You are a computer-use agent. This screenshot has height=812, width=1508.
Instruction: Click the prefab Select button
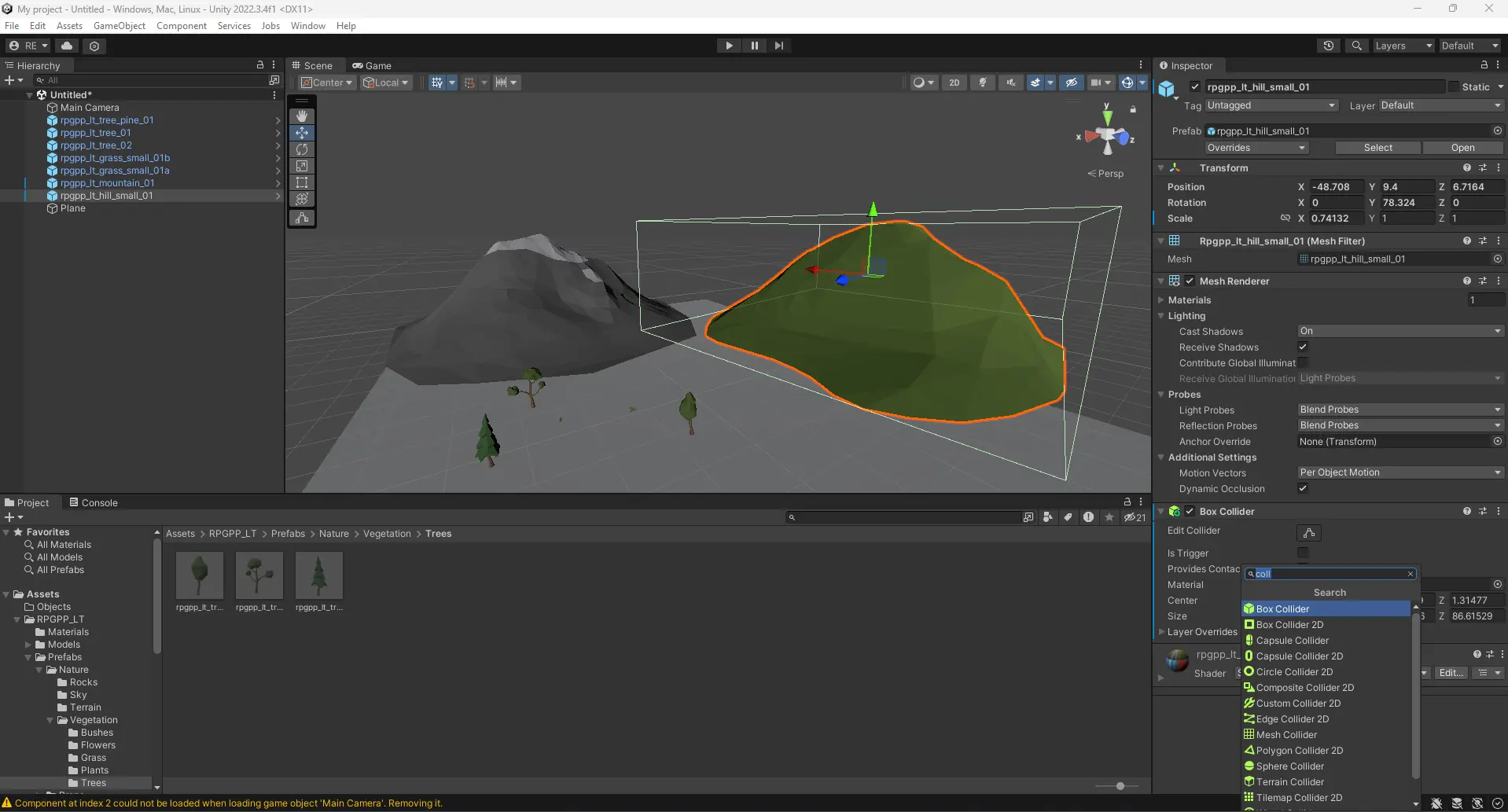tap(1377, 148)
